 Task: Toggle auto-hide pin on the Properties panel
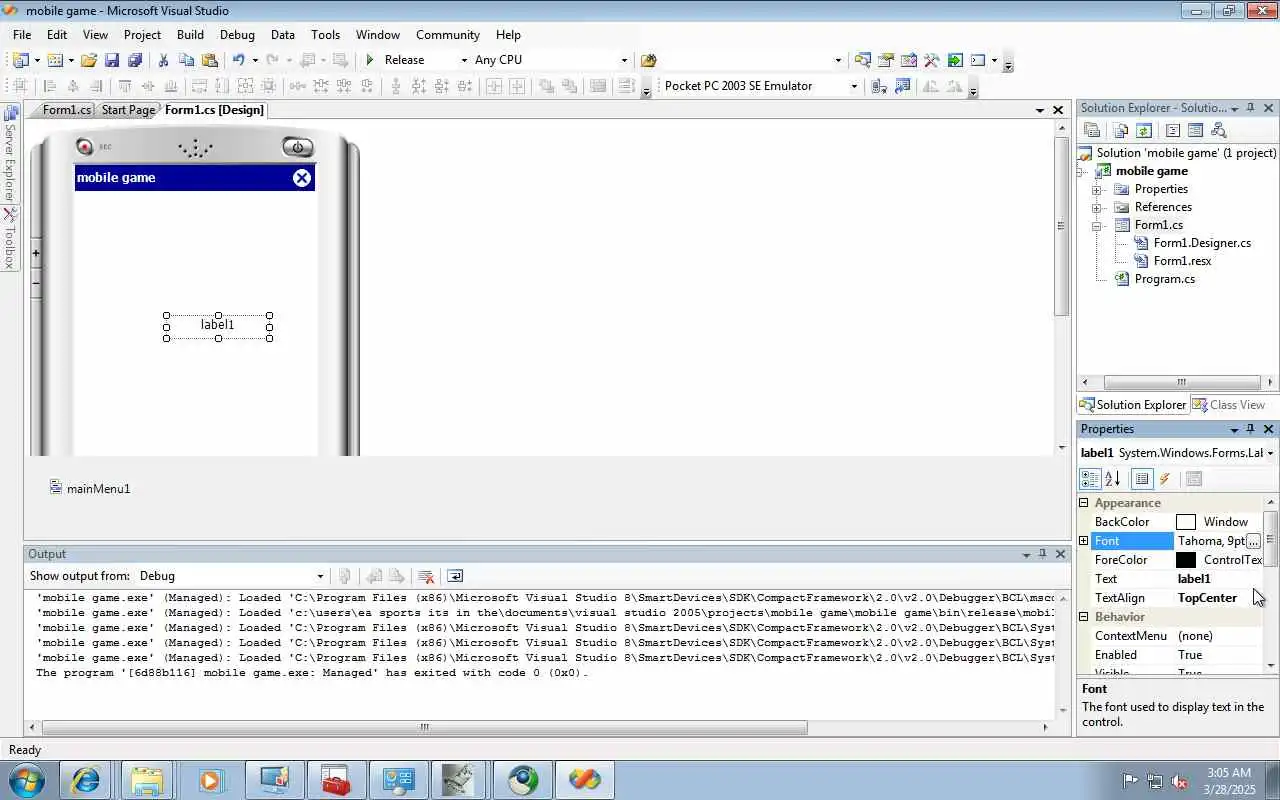[x=1250, y=429]
